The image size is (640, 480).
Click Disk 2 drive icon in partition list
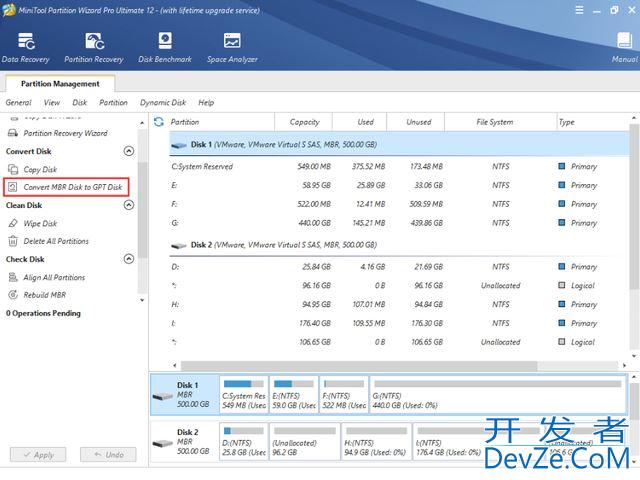(179, 245)
